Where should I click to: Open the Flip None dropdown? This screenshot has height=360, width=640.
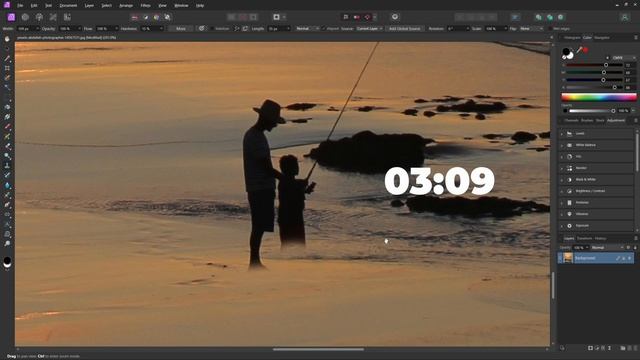pos(532,29)
